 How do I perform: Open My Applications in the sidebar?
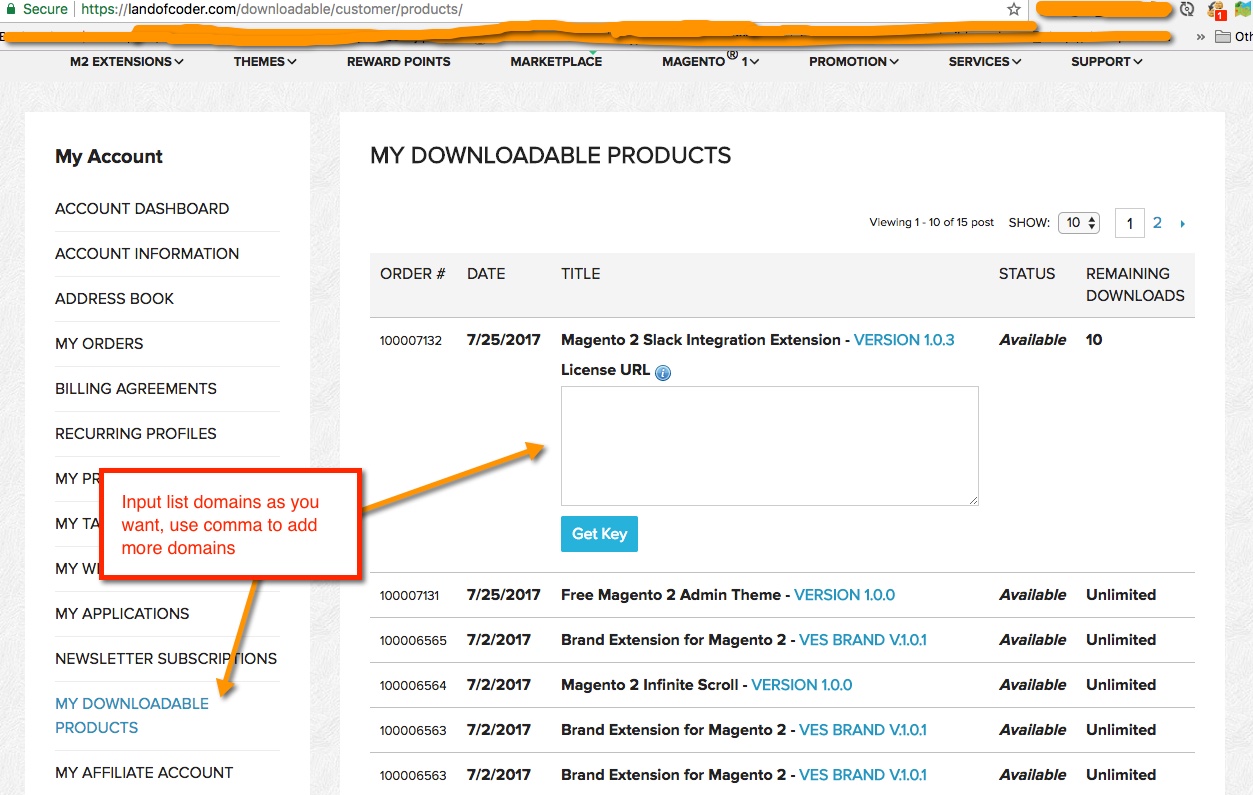click(x=122, y=614)
